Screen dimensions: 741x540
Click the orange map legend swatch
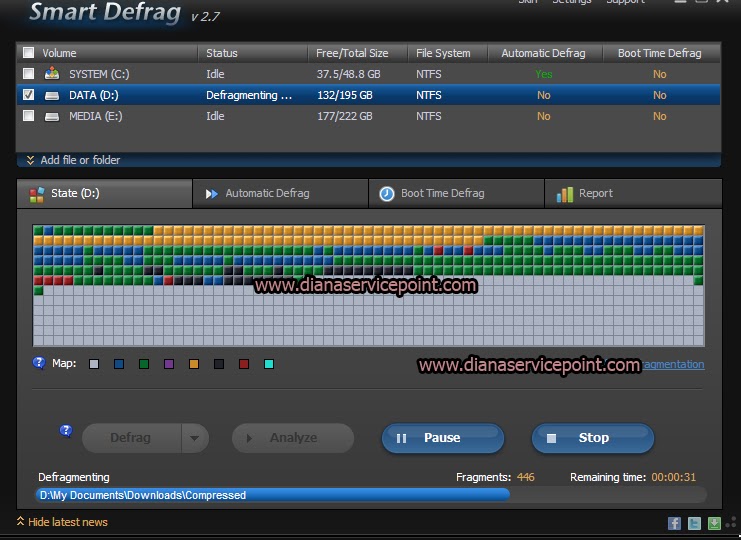coord(194,364)
